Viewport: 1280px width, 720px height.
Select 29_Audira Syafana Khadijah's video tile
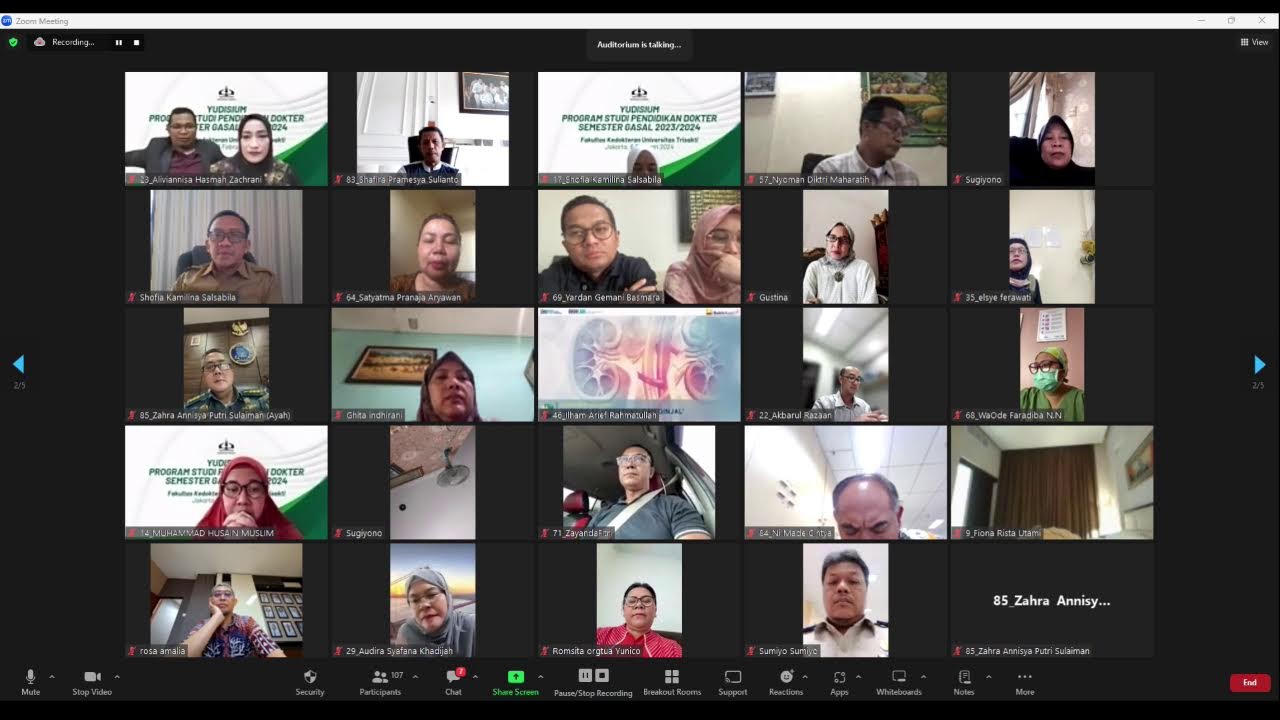coord(433,601)
